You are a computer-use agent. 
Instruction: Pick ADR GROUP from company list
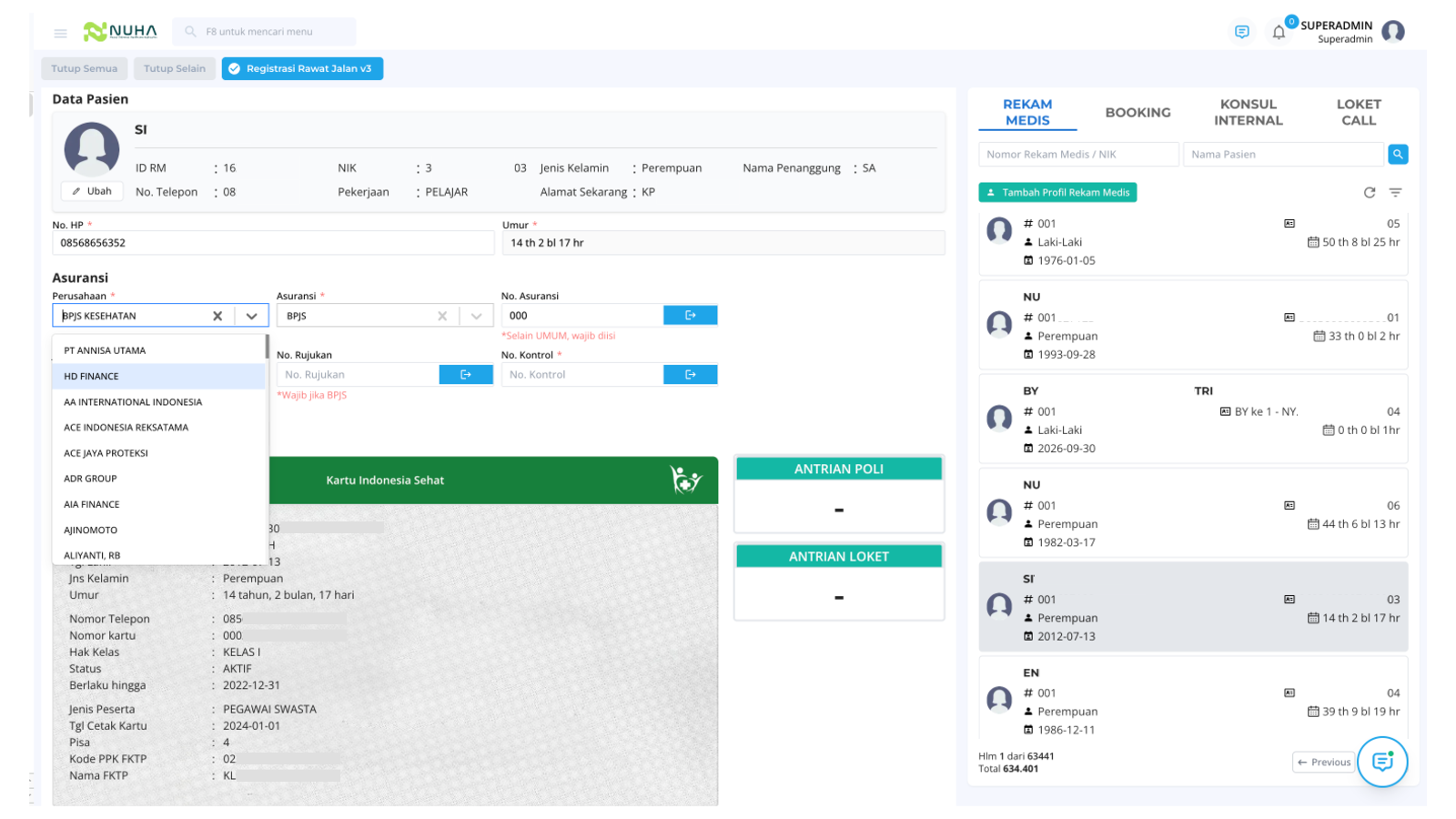159,478
